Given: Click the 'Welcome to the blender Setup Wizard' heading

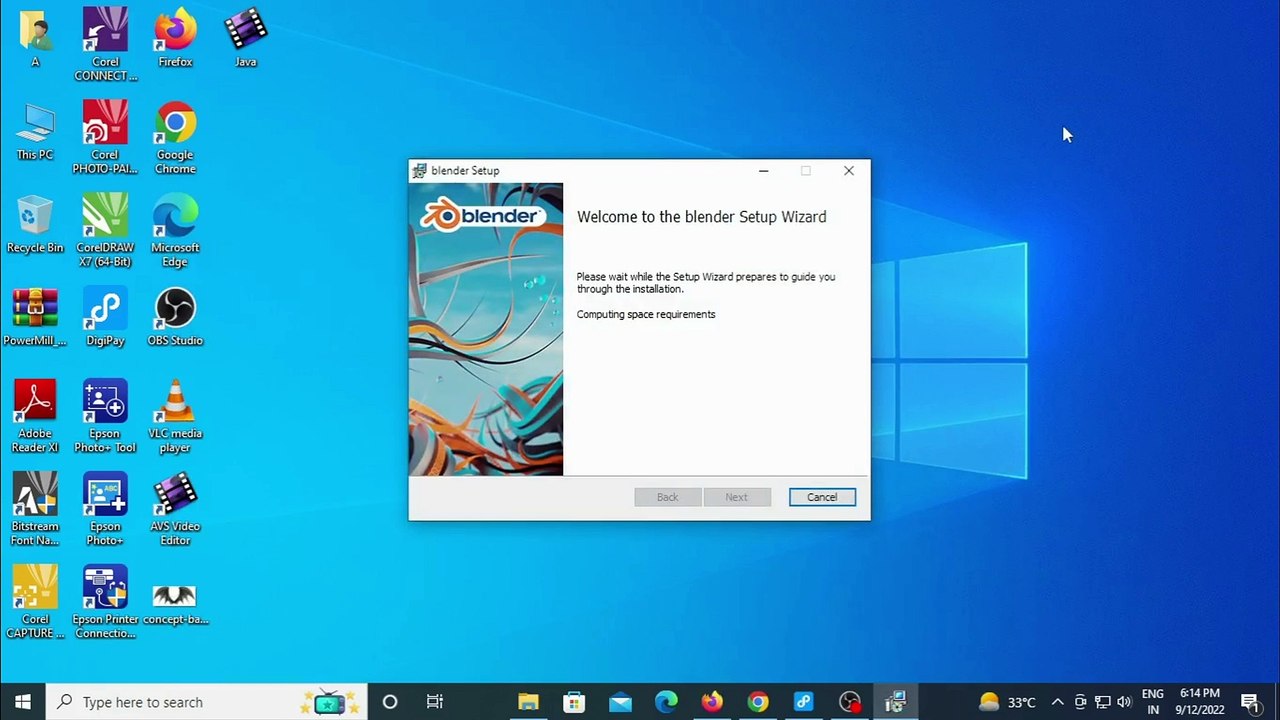Looking at the screenshot, I should (701, 217).
